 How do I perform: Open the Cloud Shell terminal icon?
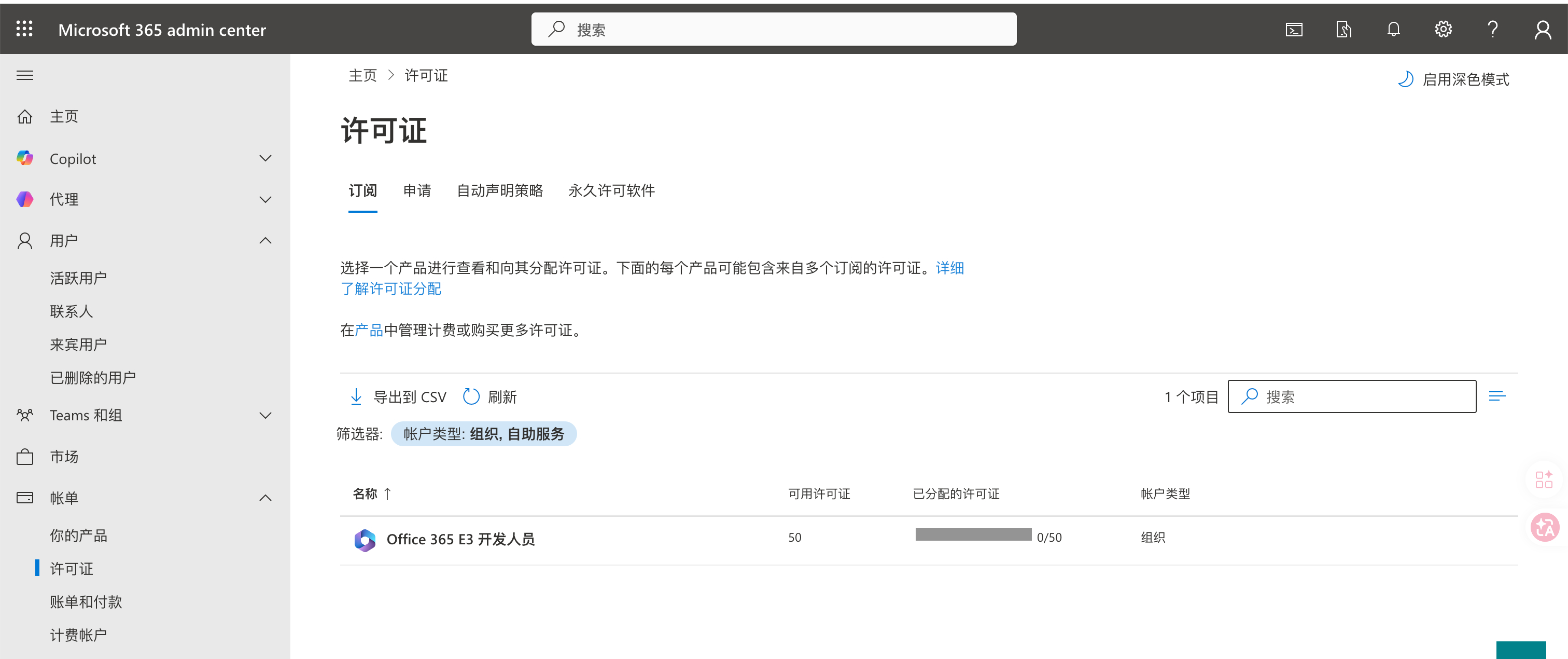pos(1294,29)
